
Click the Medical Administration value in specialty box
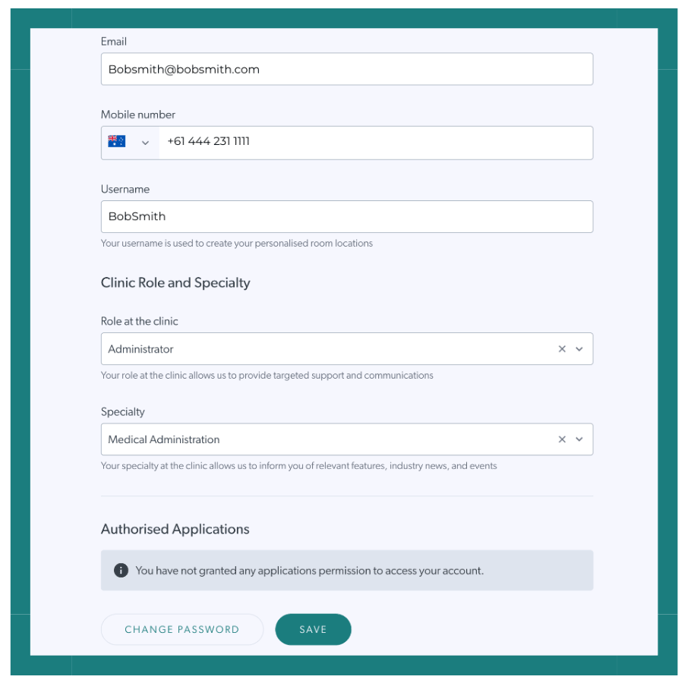click(164, 440)
